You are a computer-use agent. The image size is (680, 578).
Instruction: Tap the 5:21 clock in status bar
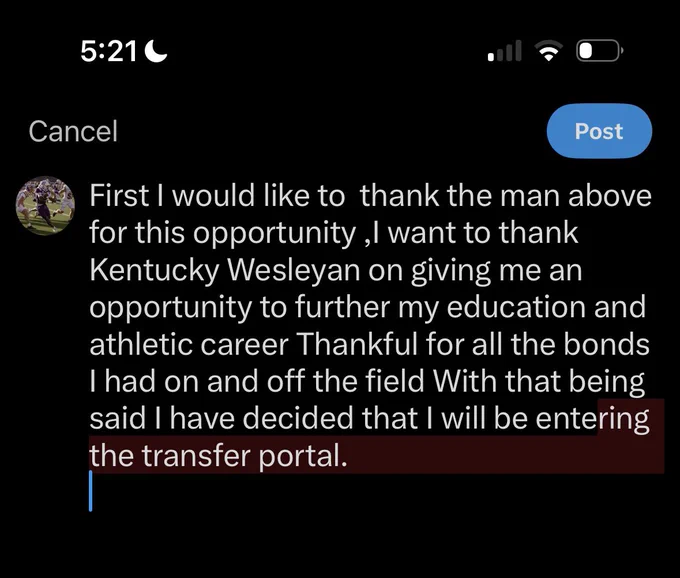point(109,52)
